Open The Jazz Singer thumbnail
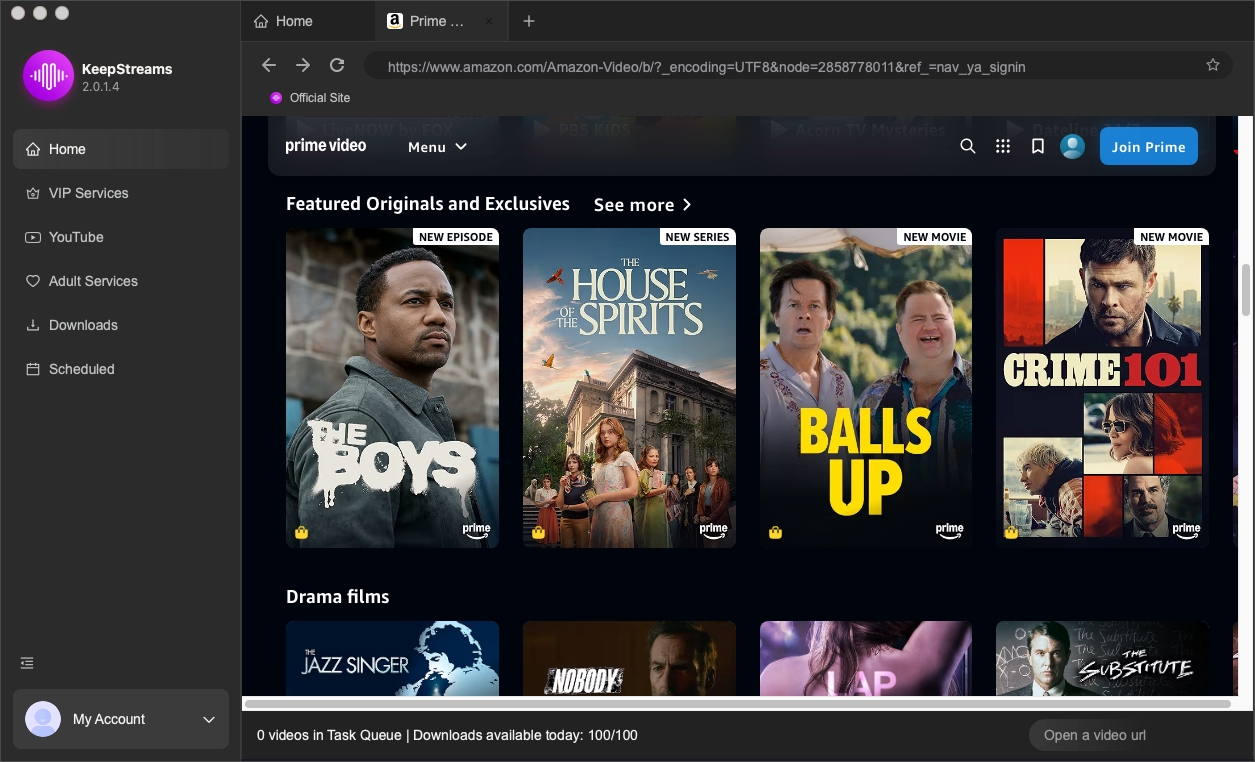This screenshot has height=762, width=1255. (x=392, y=658)
